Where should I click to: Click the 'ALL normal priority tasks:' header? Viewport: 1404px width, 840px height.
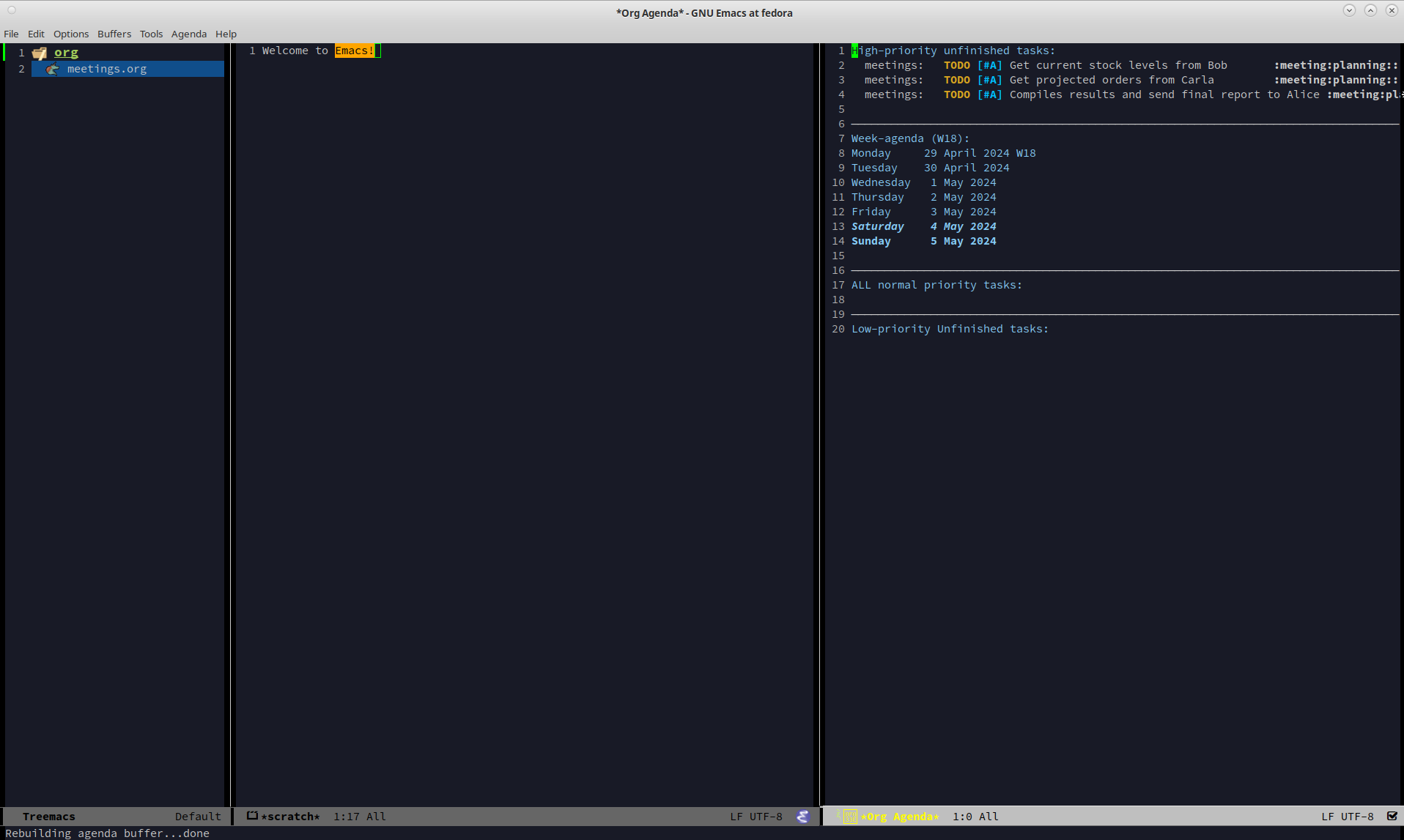936,285
